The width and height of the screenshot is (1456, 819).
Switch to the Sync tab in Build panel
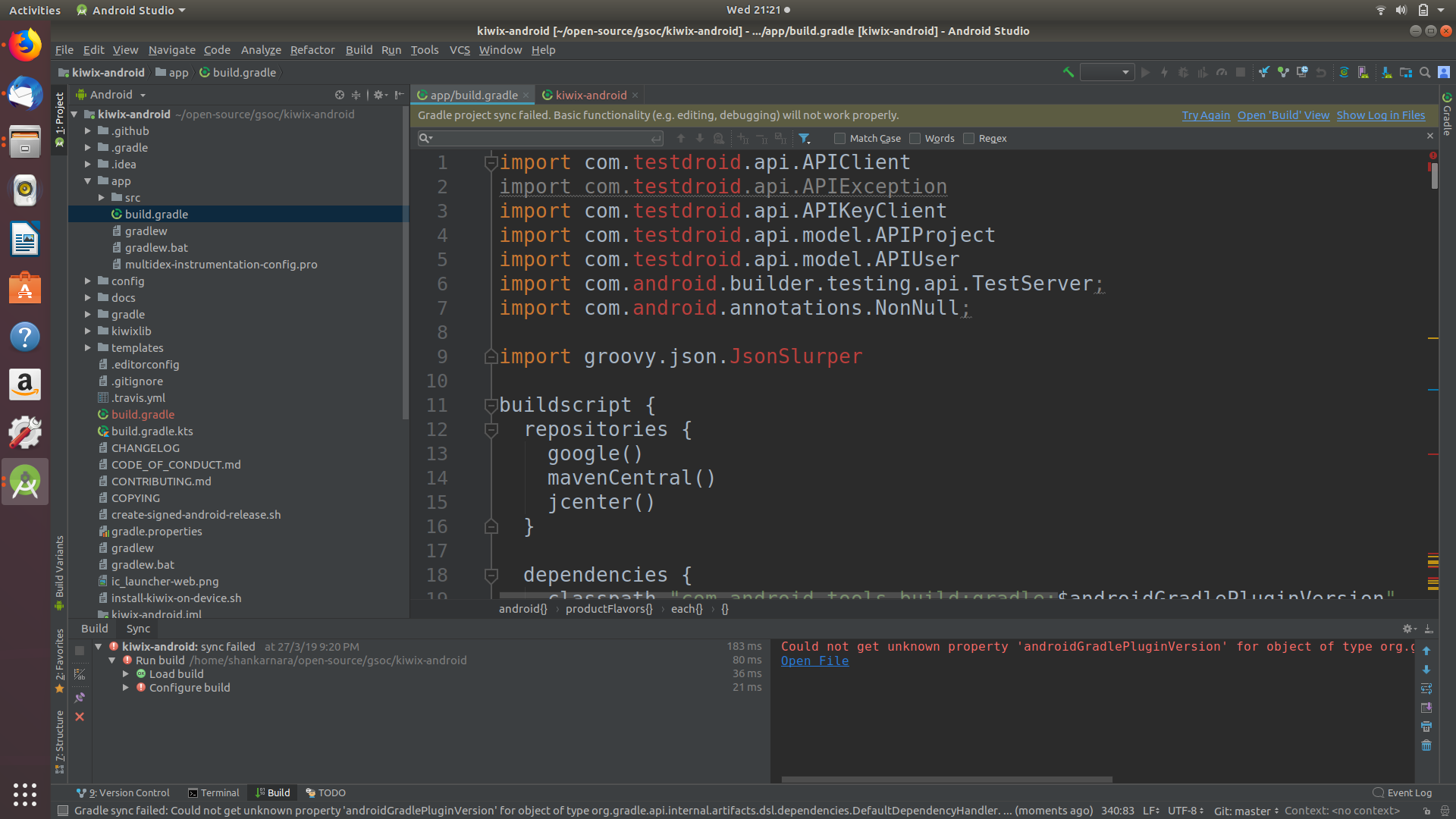(138, 629)
